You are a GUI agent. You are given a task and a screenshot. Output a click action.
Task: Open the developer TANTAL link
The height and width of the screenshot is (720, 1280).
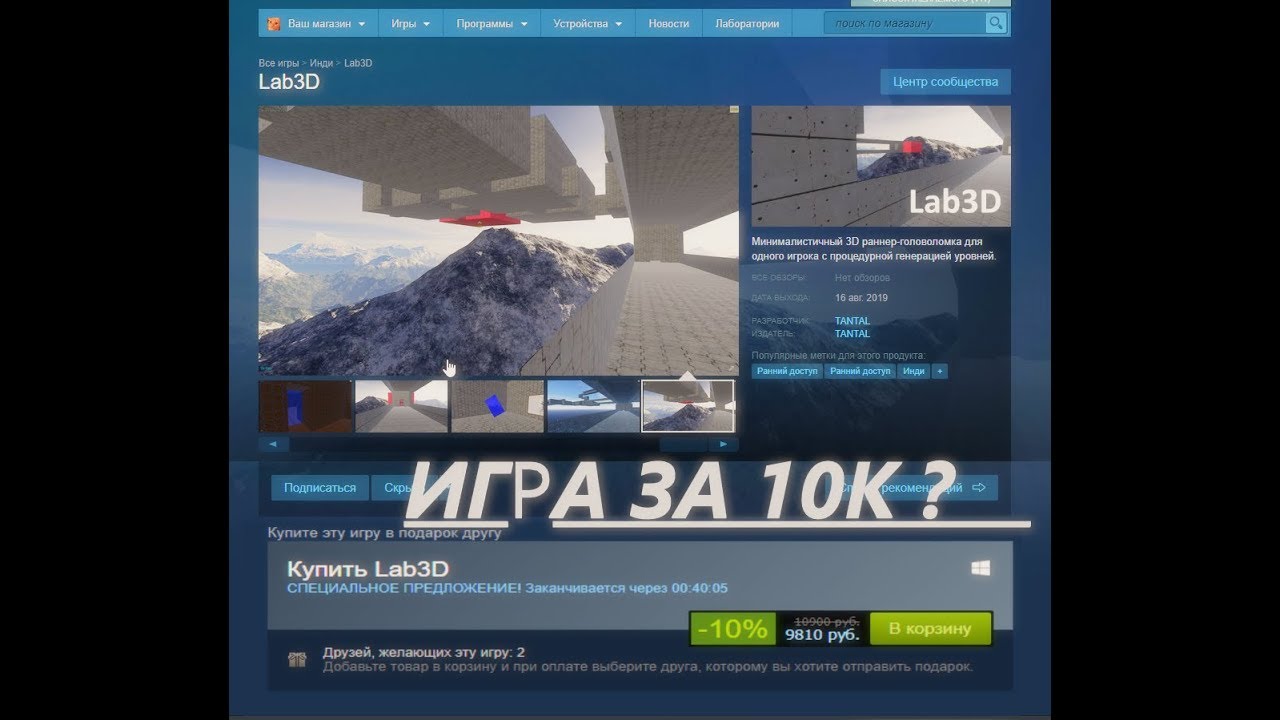coord(852,321)
